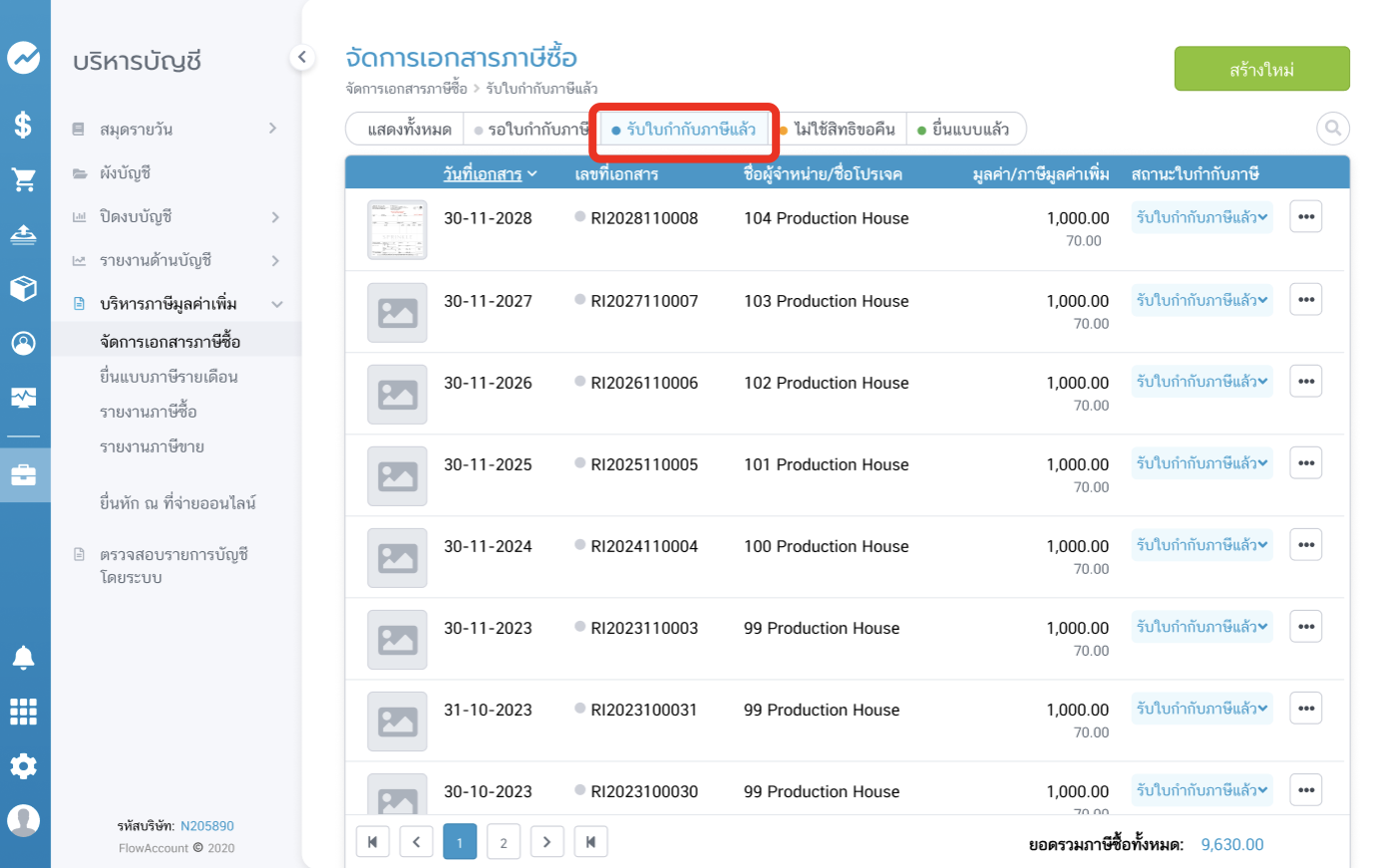Sort by วันที่เอกสาร column header
Viewport: 1389px width, 868px height.
(490, 174)
